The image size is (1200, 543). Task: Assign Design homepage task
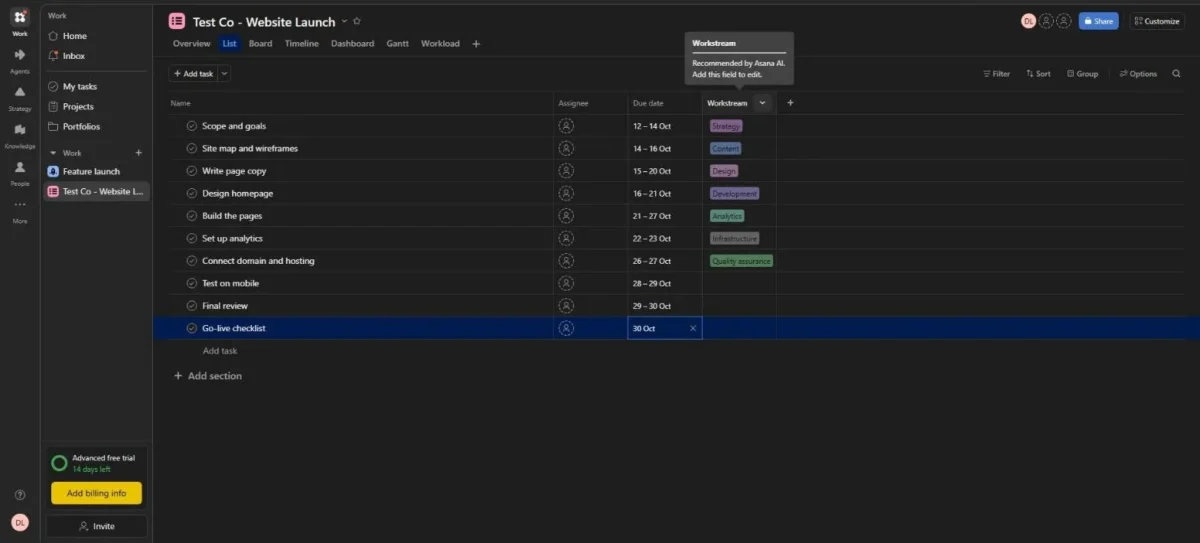[566, 193]
